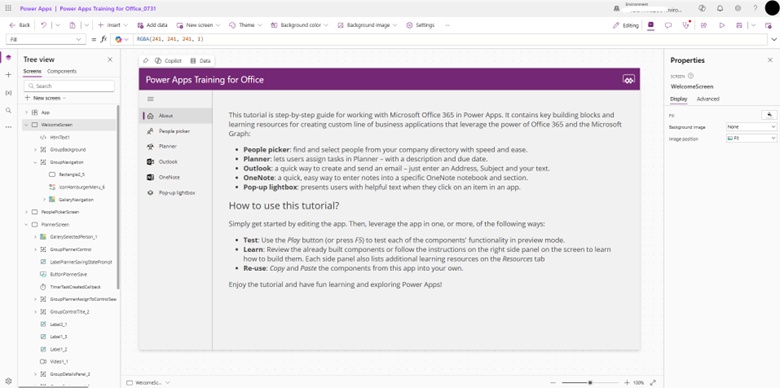Select the Screens tab
The width and height of the screenshot is (780, 388).
click(32, 71)
